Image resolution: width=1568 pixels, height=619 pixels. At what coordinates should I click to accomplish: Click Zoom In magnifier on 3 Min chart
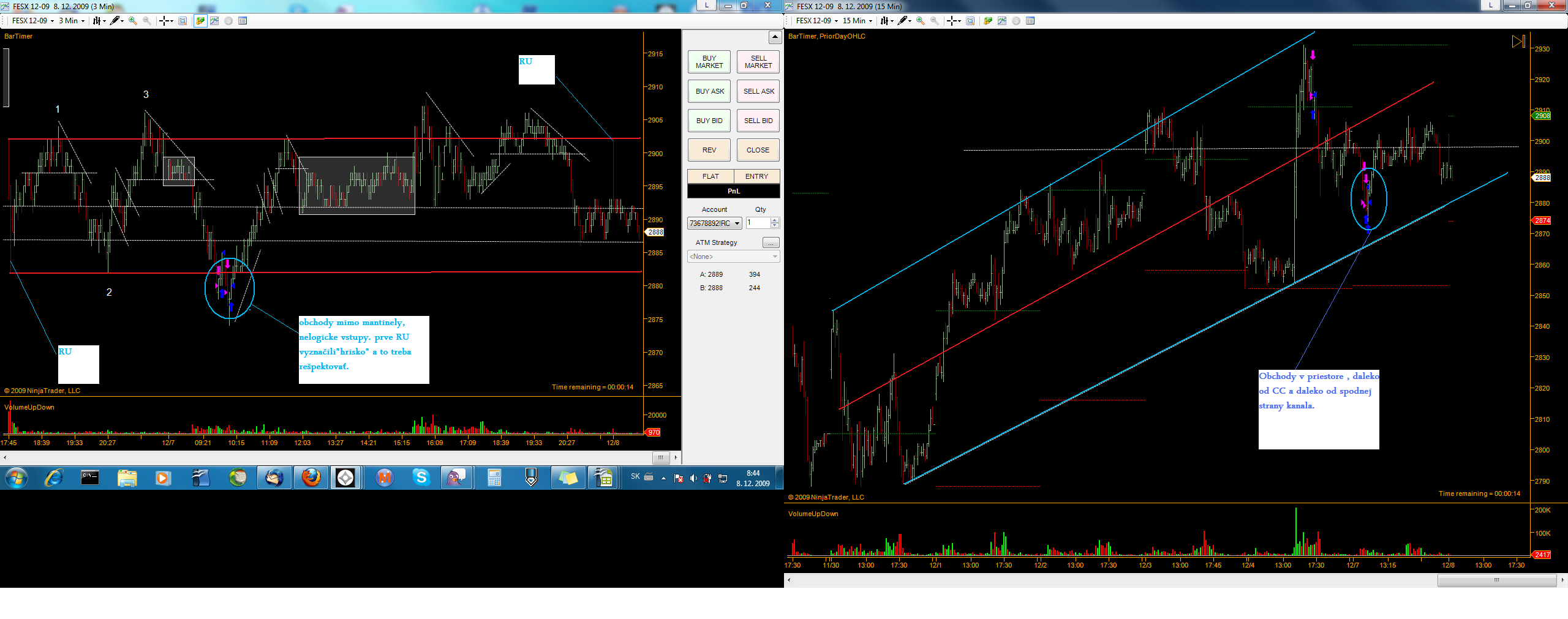pos(133,21)
